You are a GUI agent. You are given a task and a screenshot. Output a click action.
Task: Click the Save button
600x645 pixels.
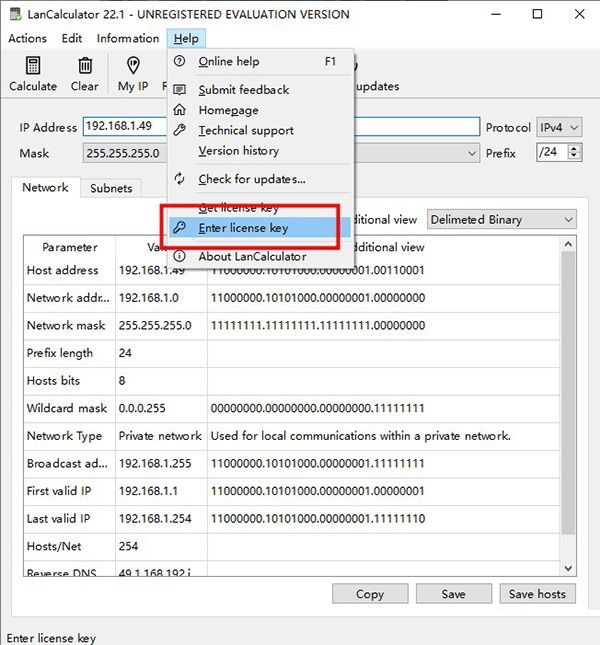click(x=454, y=594)
